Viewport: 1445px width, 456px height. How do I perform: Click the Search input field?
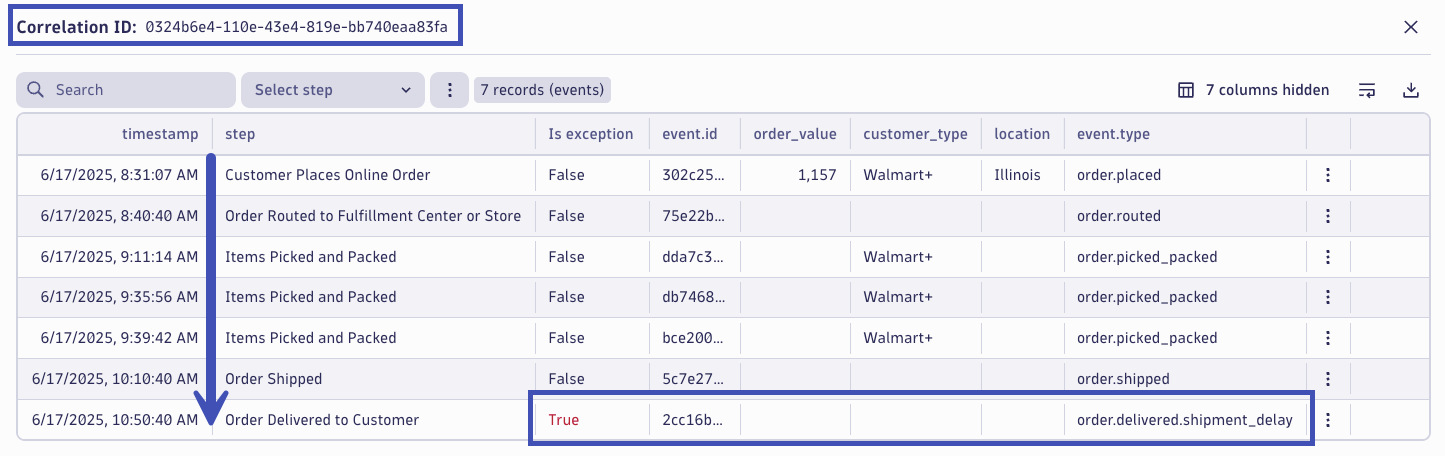pyautogui.click(x=126, y=90)
